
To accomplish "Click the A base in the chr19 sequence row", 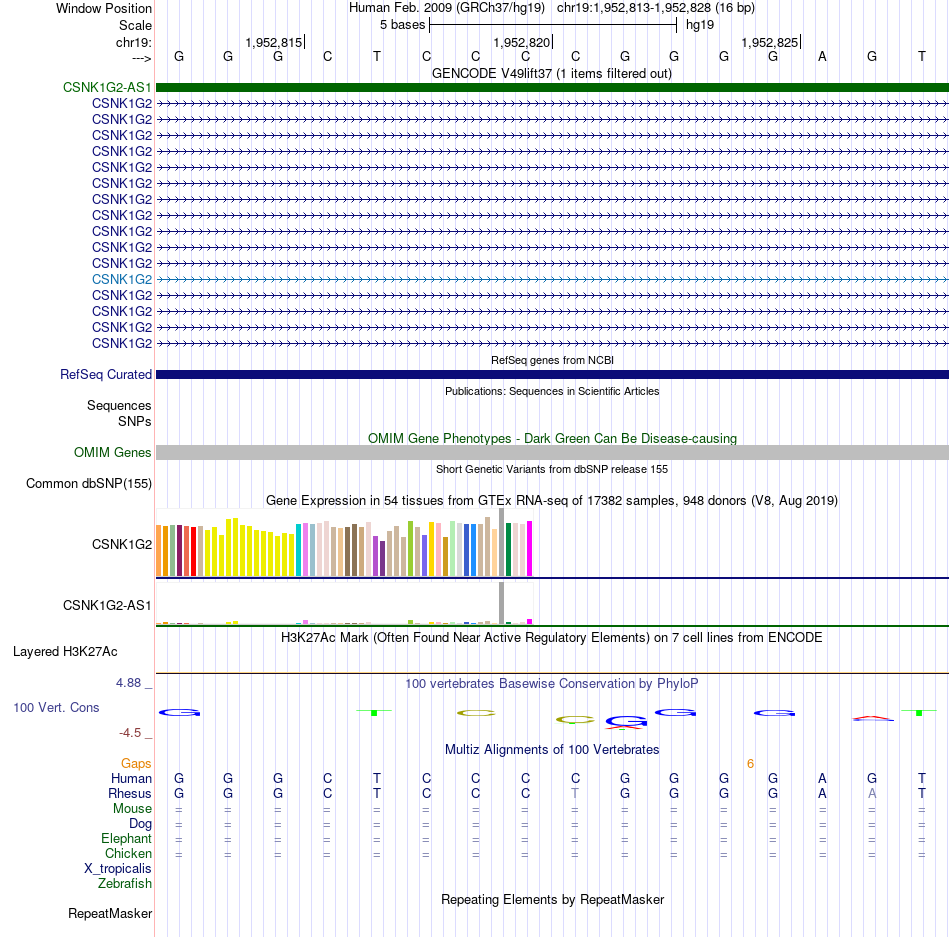I will coord(822,56).
